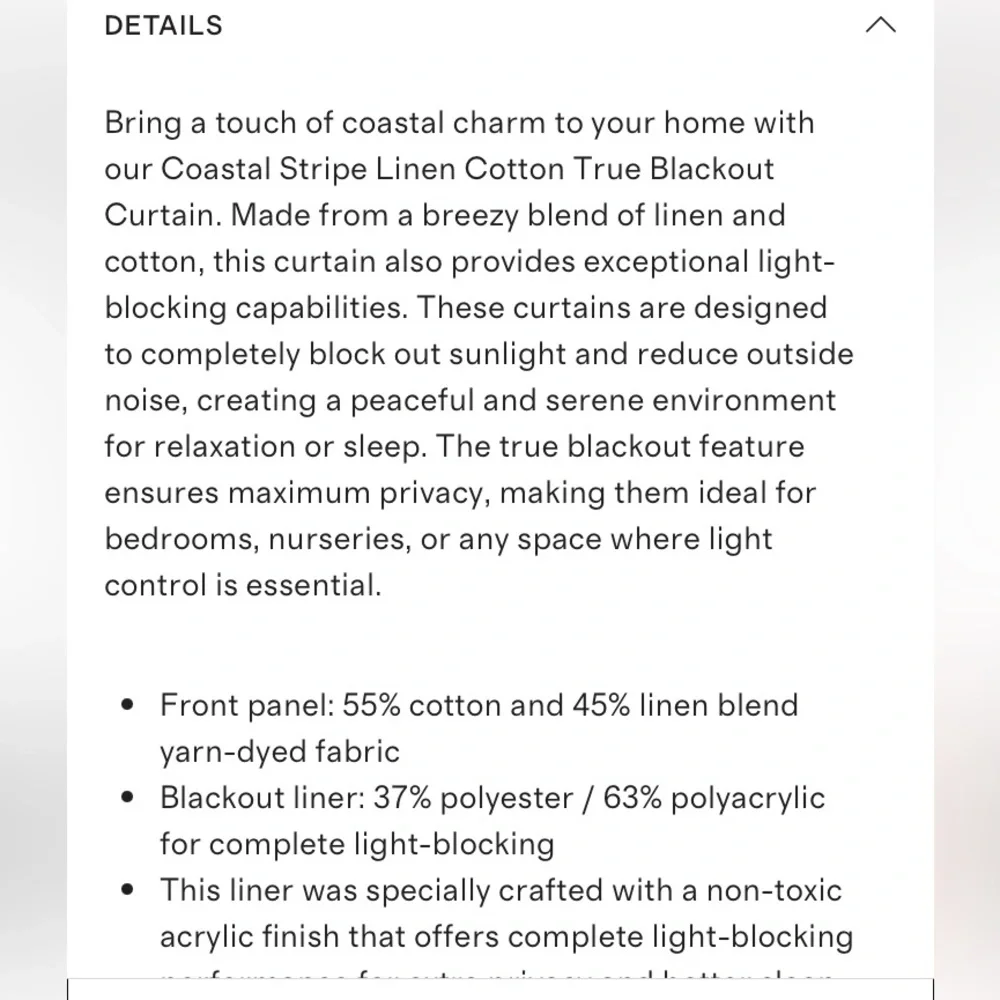The image size is (1000, 1000).
Task: Click the Blackout liner composition bullet text
Action: 492,820
